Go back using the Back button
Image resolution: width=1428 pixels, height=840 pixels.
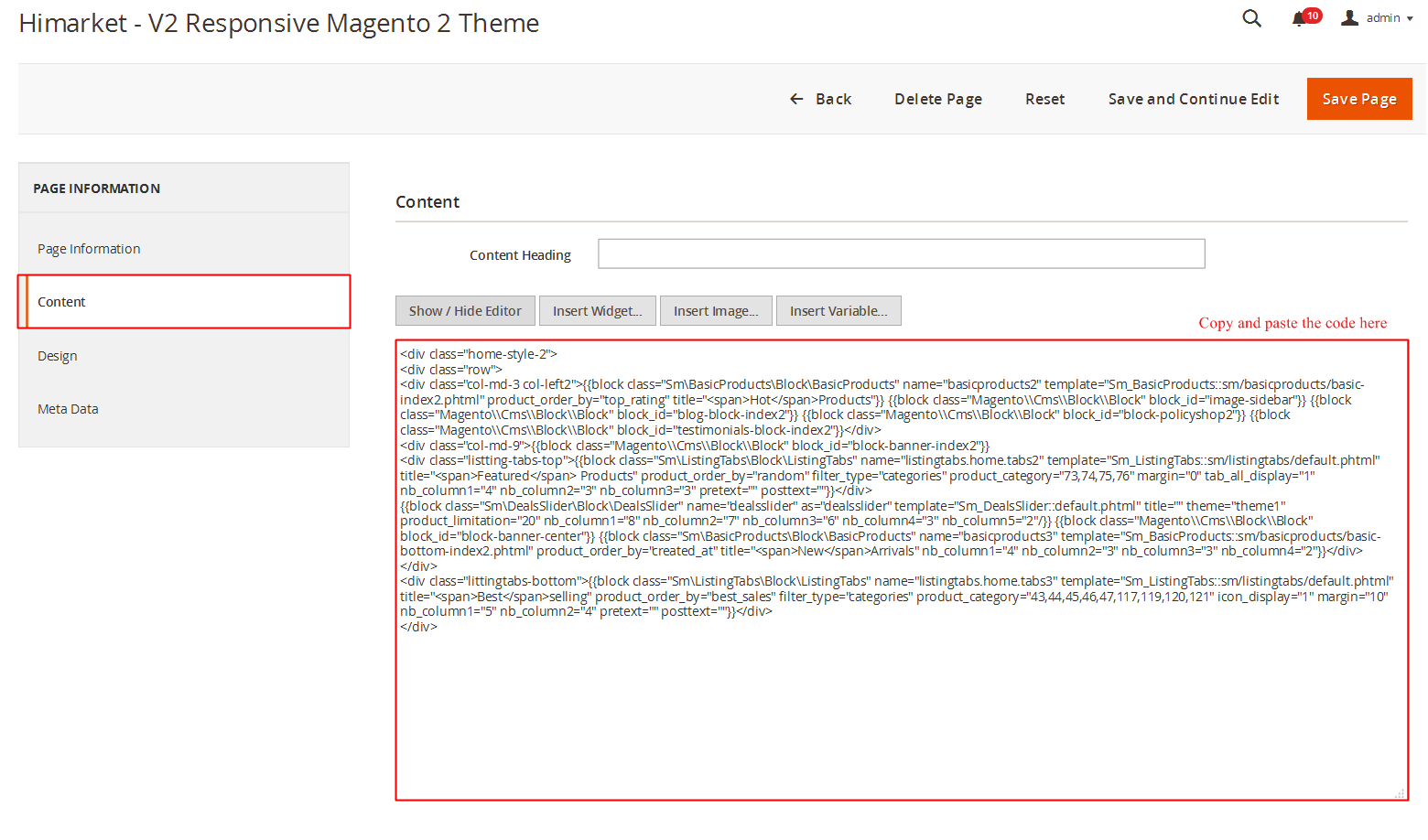pos(821,99)
